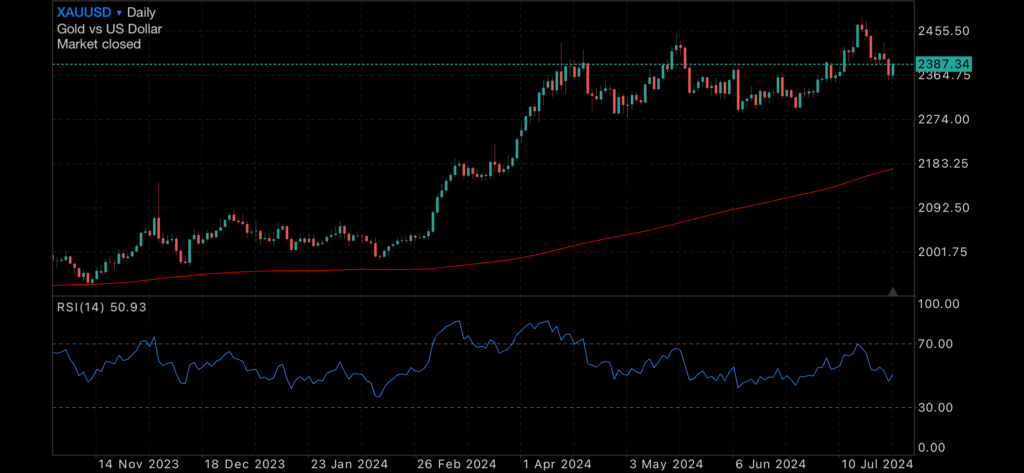Click the RSI 100.00 scale label

(x=938, y=304)
